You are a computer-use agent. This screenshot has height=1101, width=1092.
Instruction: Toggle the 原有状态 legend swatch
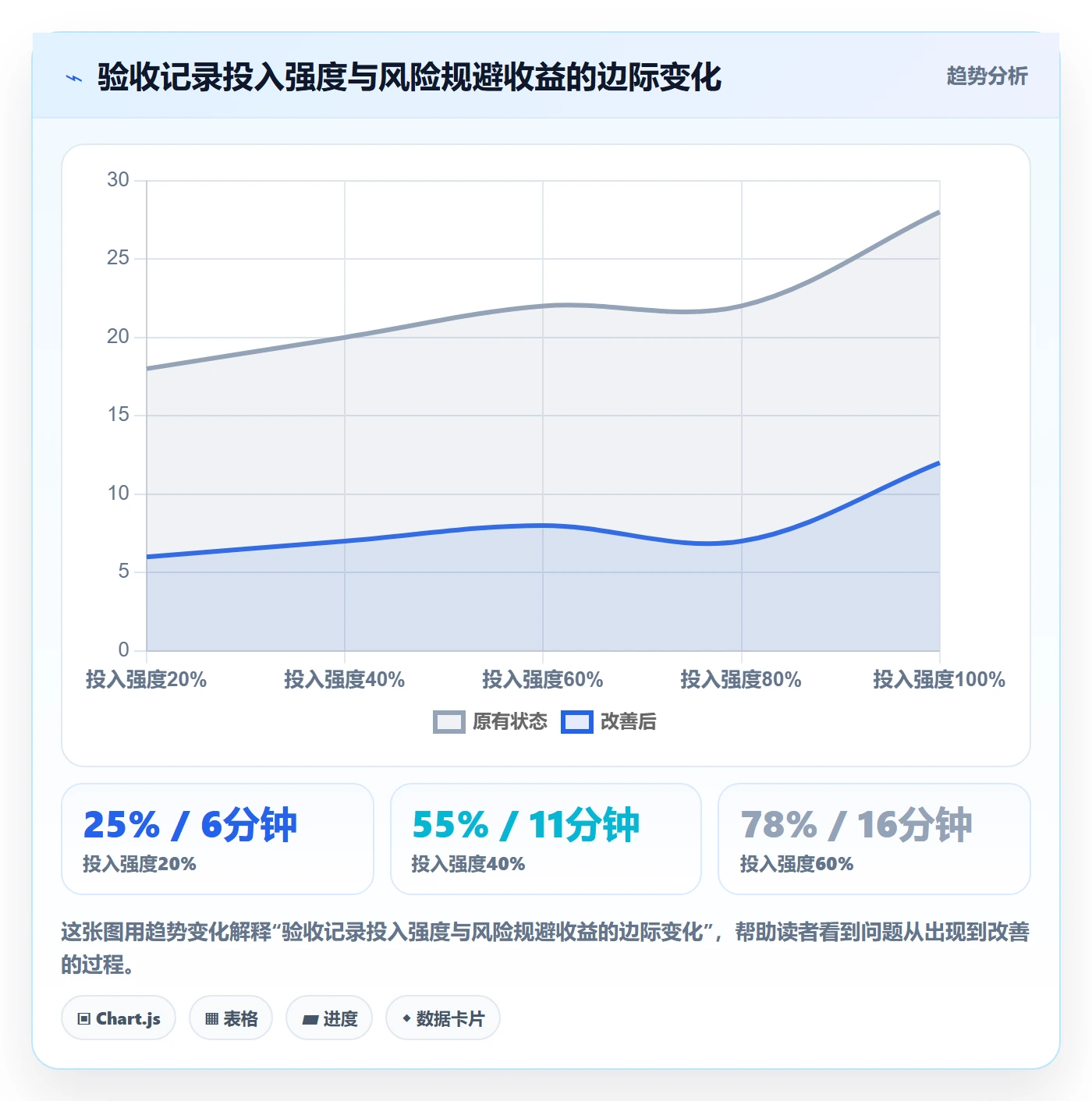click(448, 722)
